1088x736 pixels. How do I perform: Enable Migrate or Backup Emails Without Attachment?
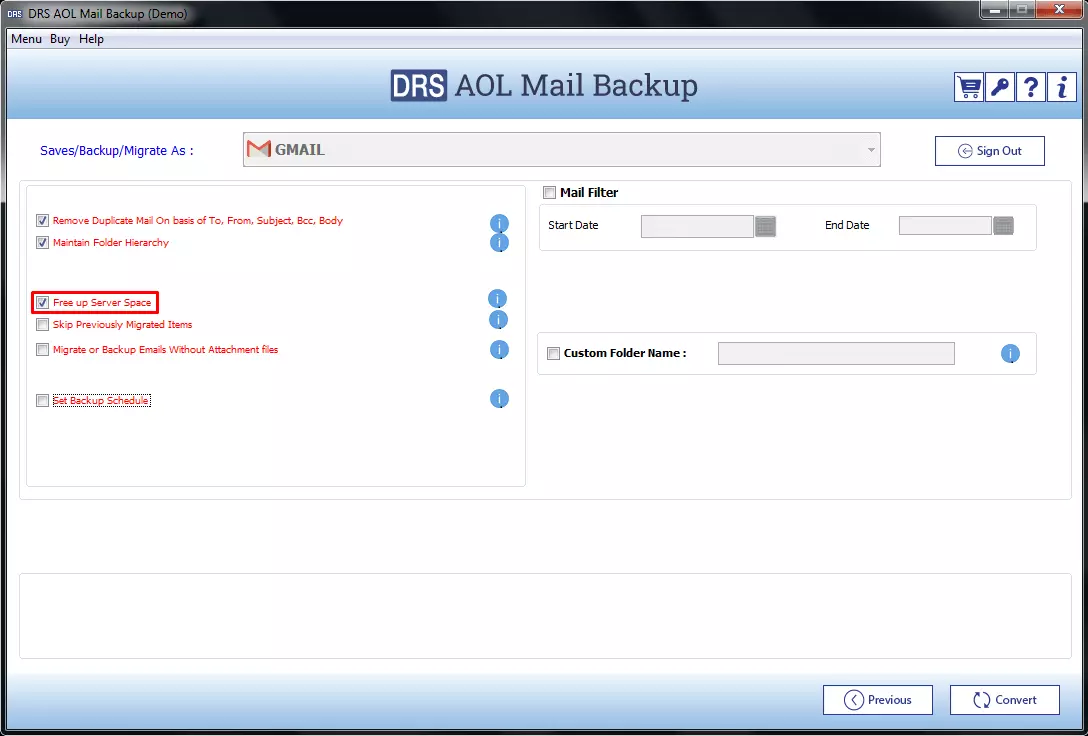pos(43,350)
